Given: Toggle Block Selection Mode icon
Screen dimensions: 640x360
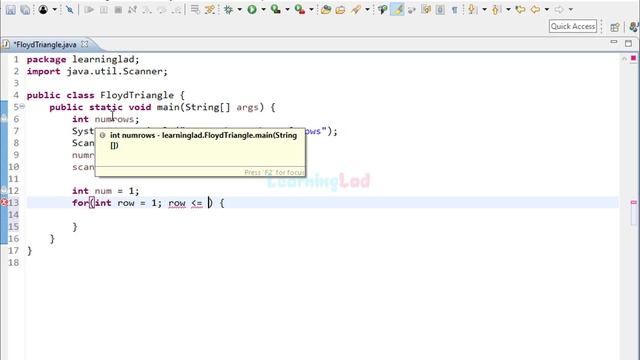Looking at the screenshot, I should coord(426,9).
